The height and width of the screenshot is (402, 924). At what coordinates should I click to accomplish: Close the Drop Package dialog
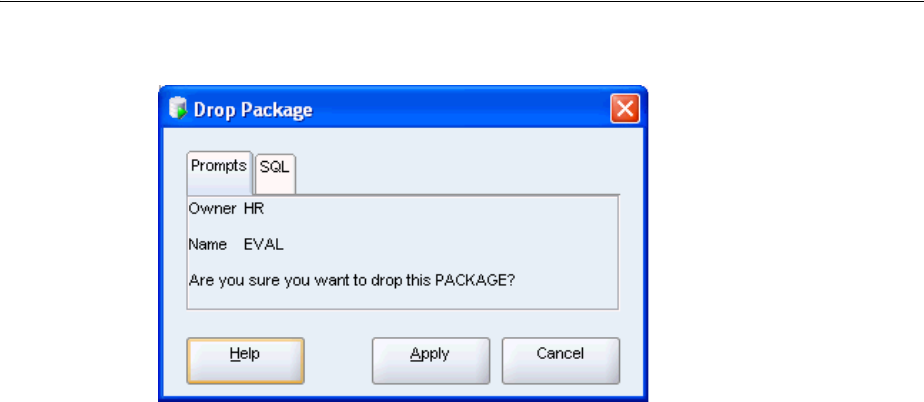click(625, 108)
